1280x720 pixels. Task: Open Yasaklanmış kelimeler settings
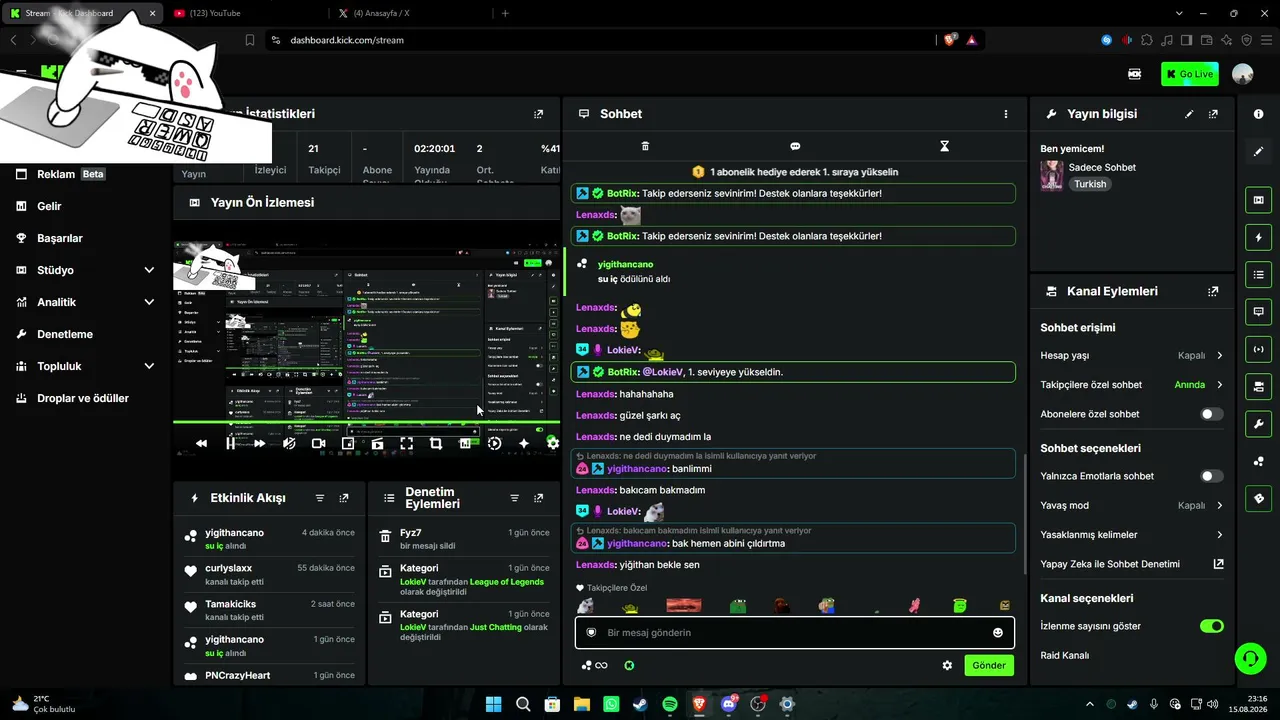pyautogui.click(x=1132, y=535)
